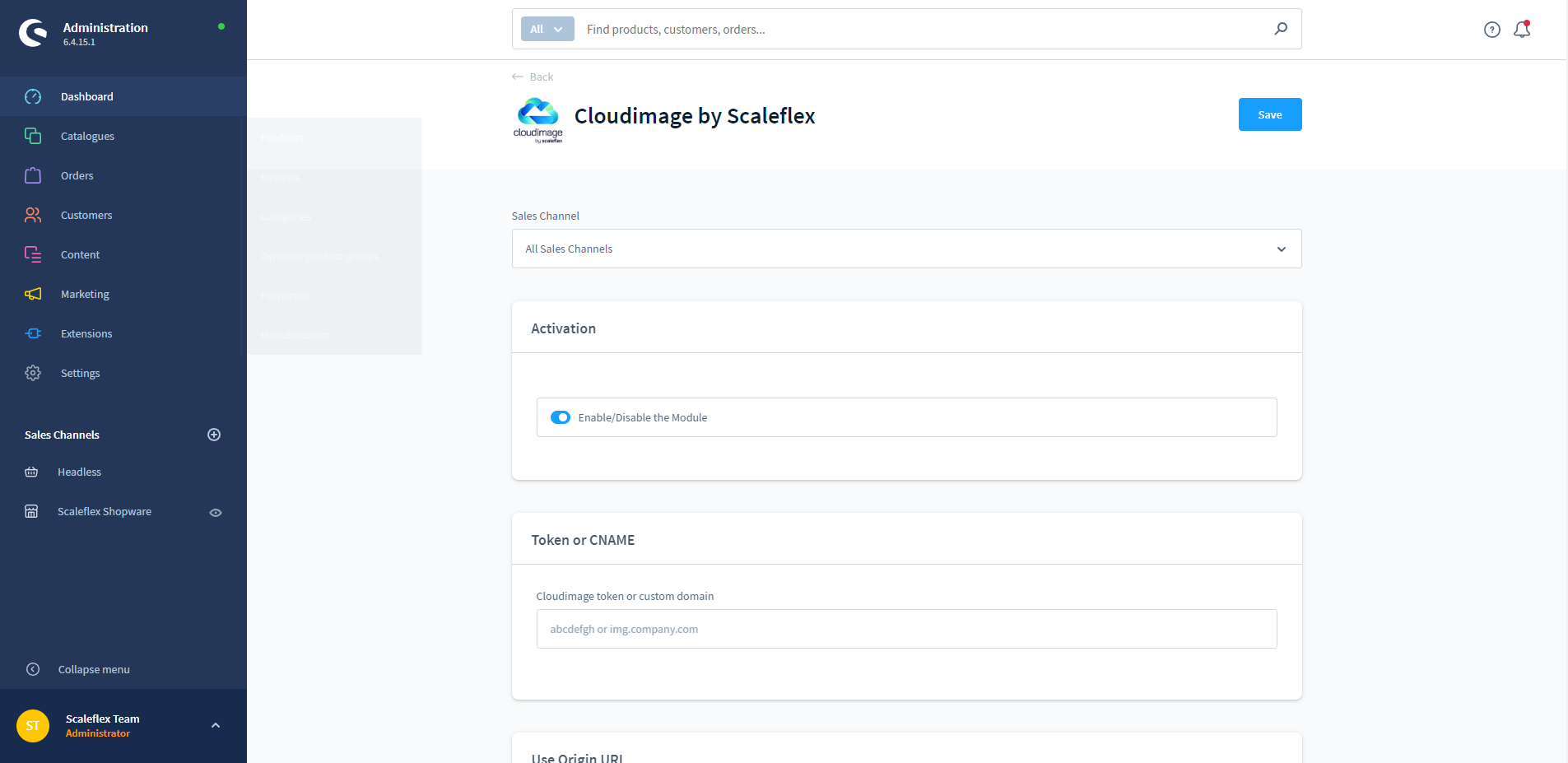
Task: Open the Dashboard menu item
Action: coord(123,96)
